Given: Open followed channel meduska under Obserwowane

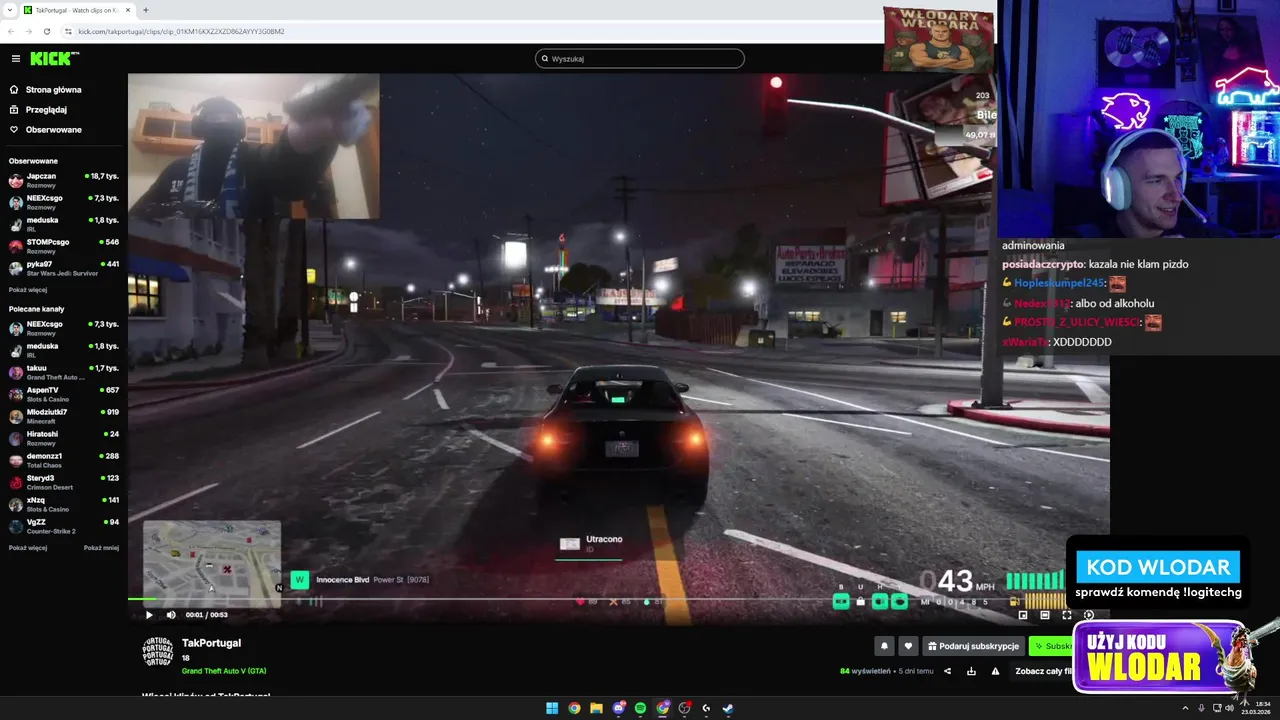Looking at the screenshot, I should (64, 224).
